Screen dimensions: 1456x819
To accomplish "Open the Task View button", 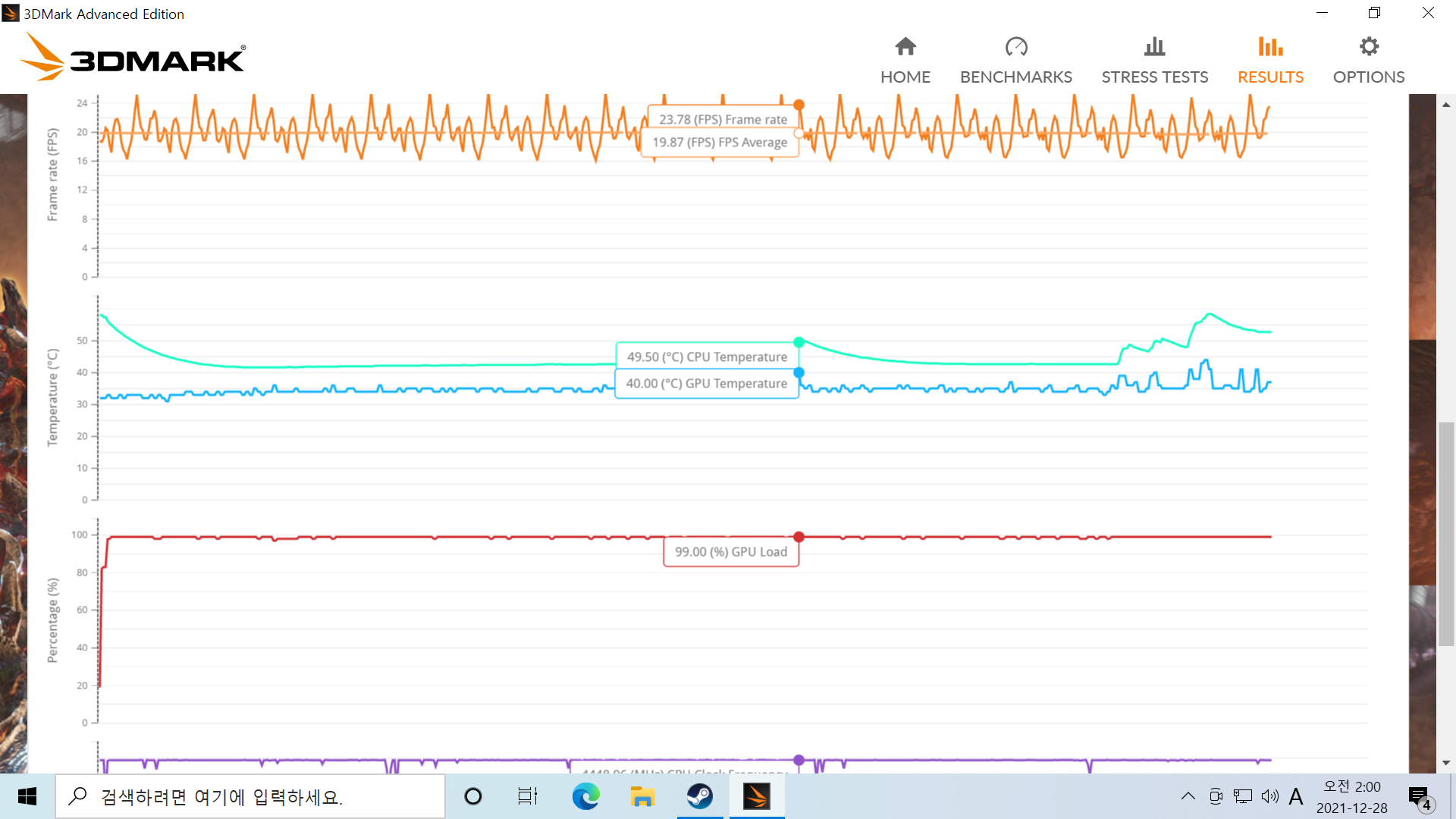I will click(x=527, y=796).
